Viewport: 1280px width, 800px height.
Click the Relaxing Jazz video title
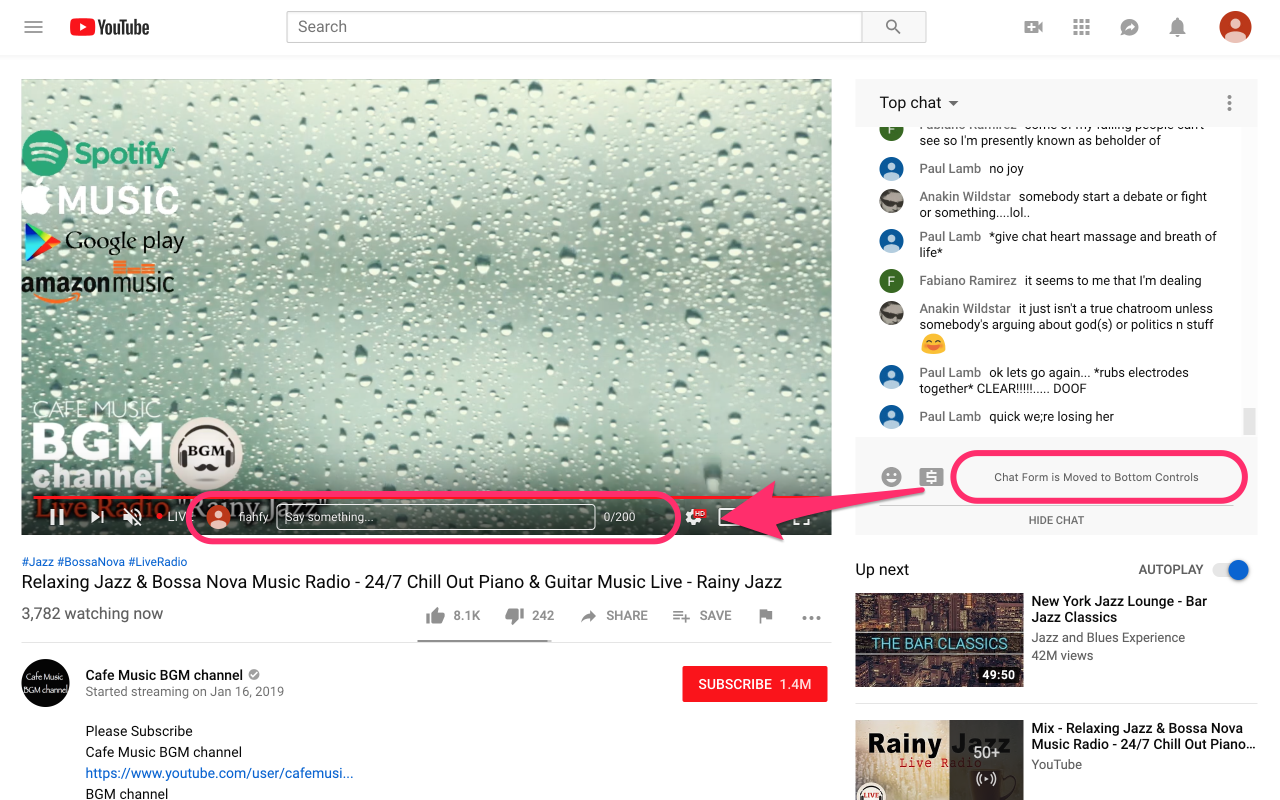coord(402,582)
